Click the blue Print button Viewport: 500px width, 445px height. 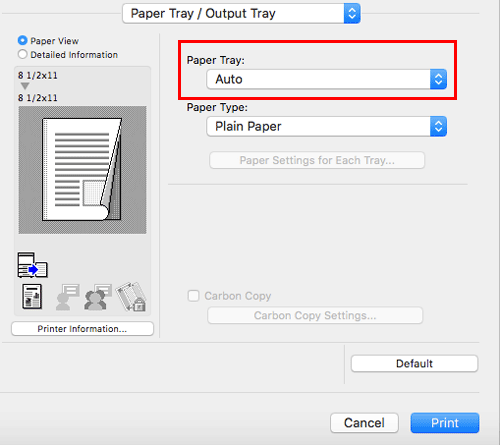[445, 423]
